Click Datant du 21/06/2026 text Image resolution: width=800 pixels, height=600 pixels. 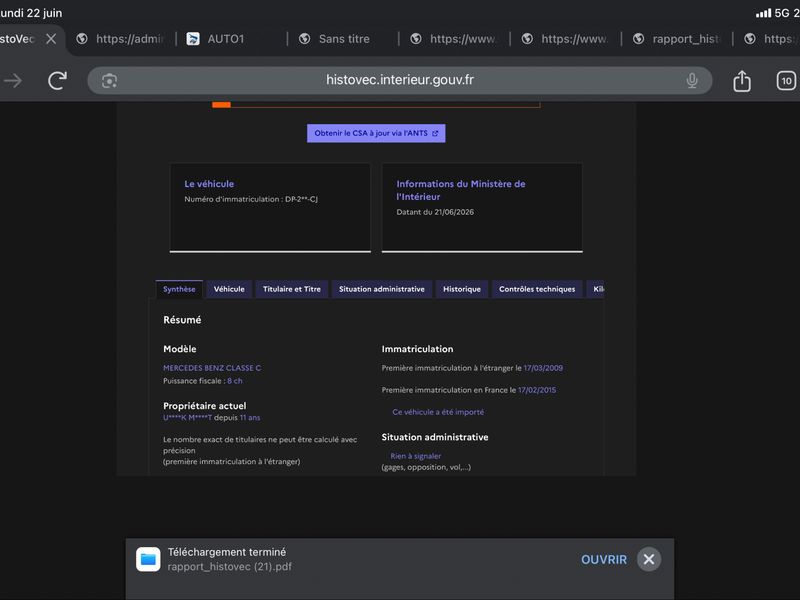tap(435, 212)
